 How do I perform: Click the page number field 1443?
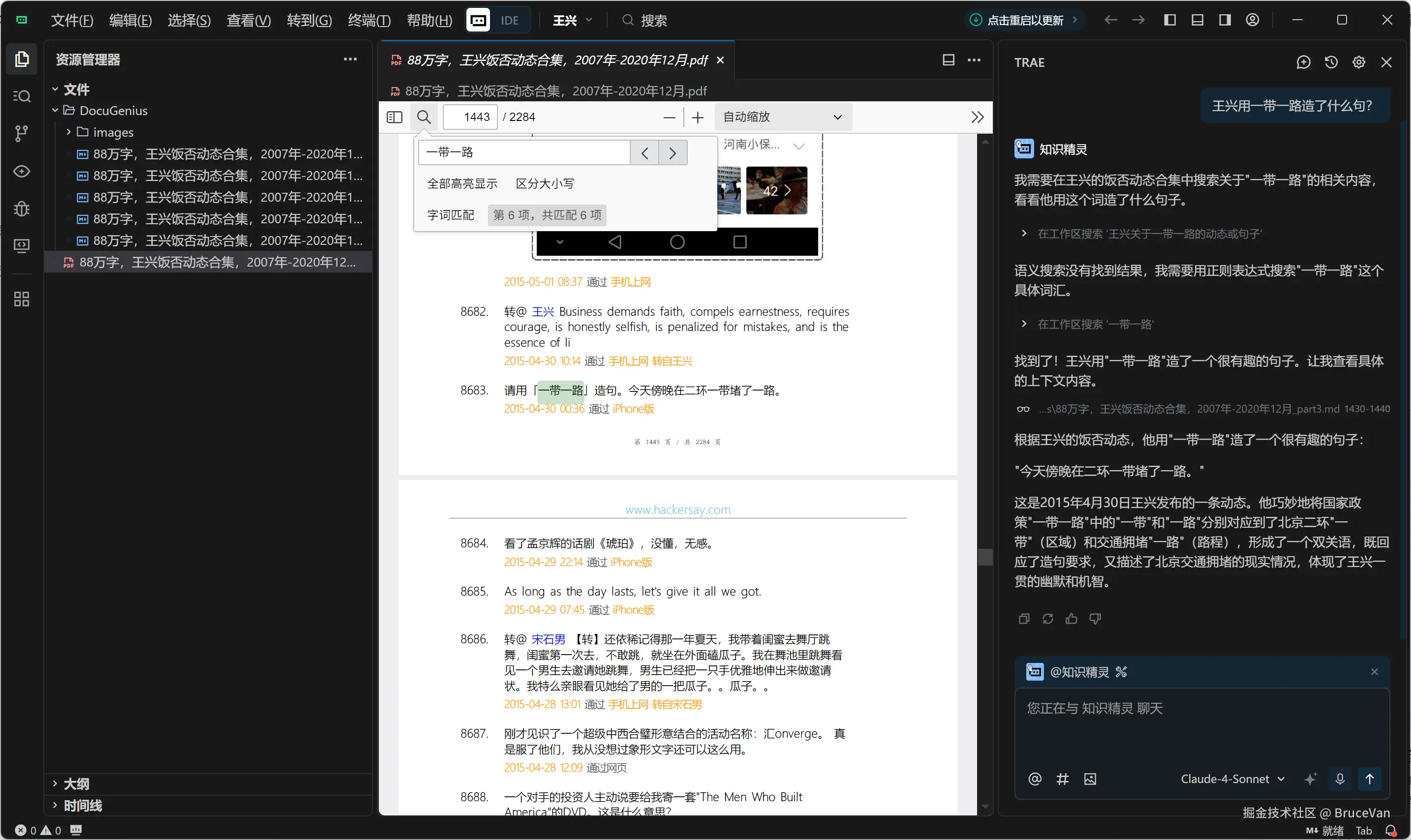(470, 117)
